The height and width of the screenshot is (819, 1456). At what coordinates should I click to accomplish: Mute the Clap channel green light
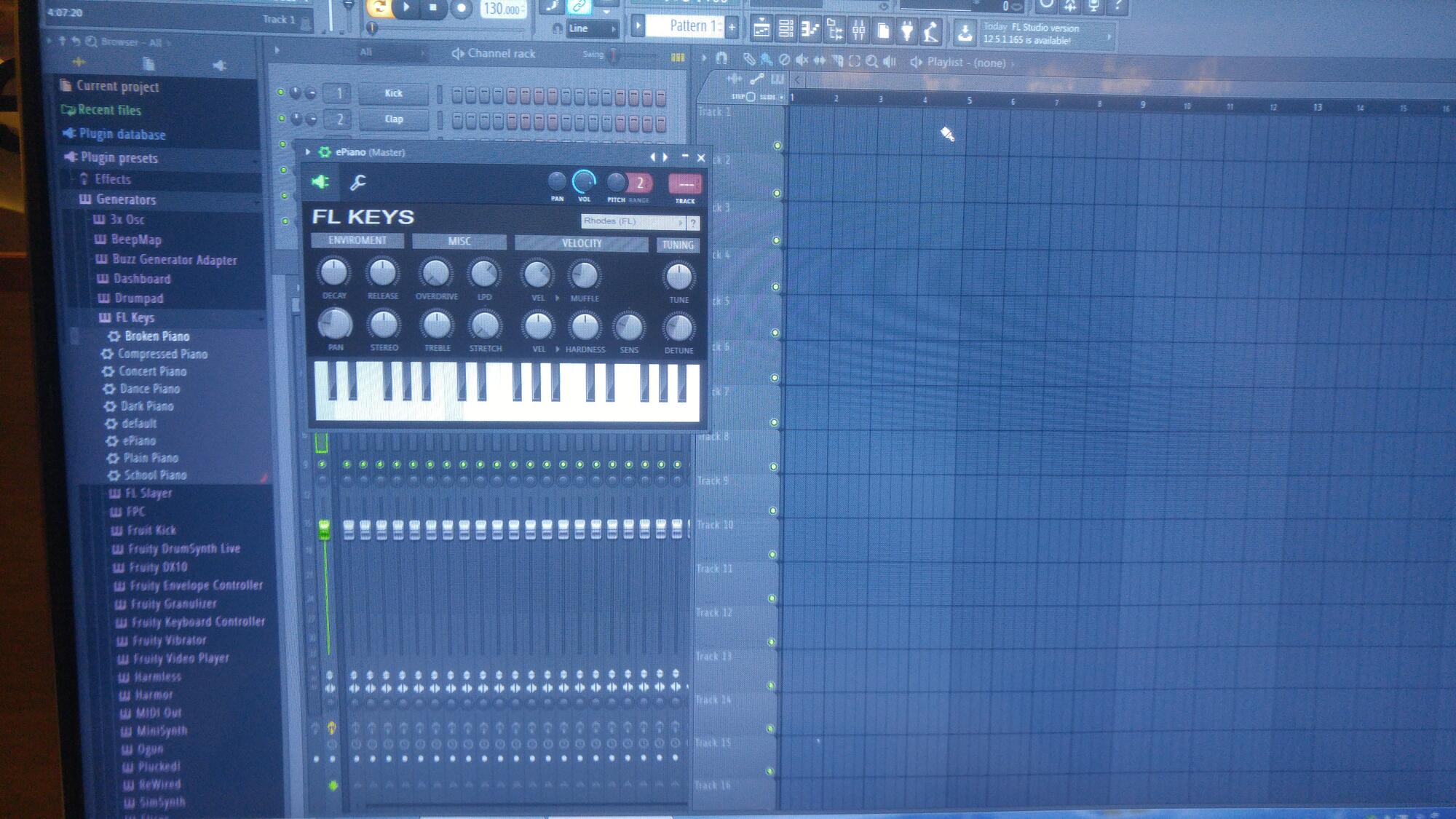tap(281, 118)
